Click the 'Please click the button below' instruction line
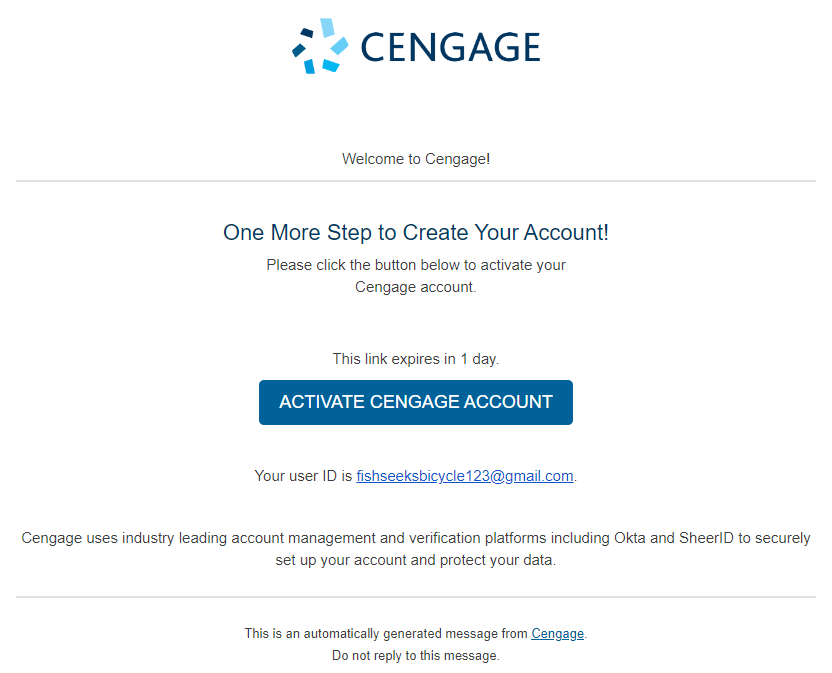This screenshot has width=832, height=673. click(416, 265)
